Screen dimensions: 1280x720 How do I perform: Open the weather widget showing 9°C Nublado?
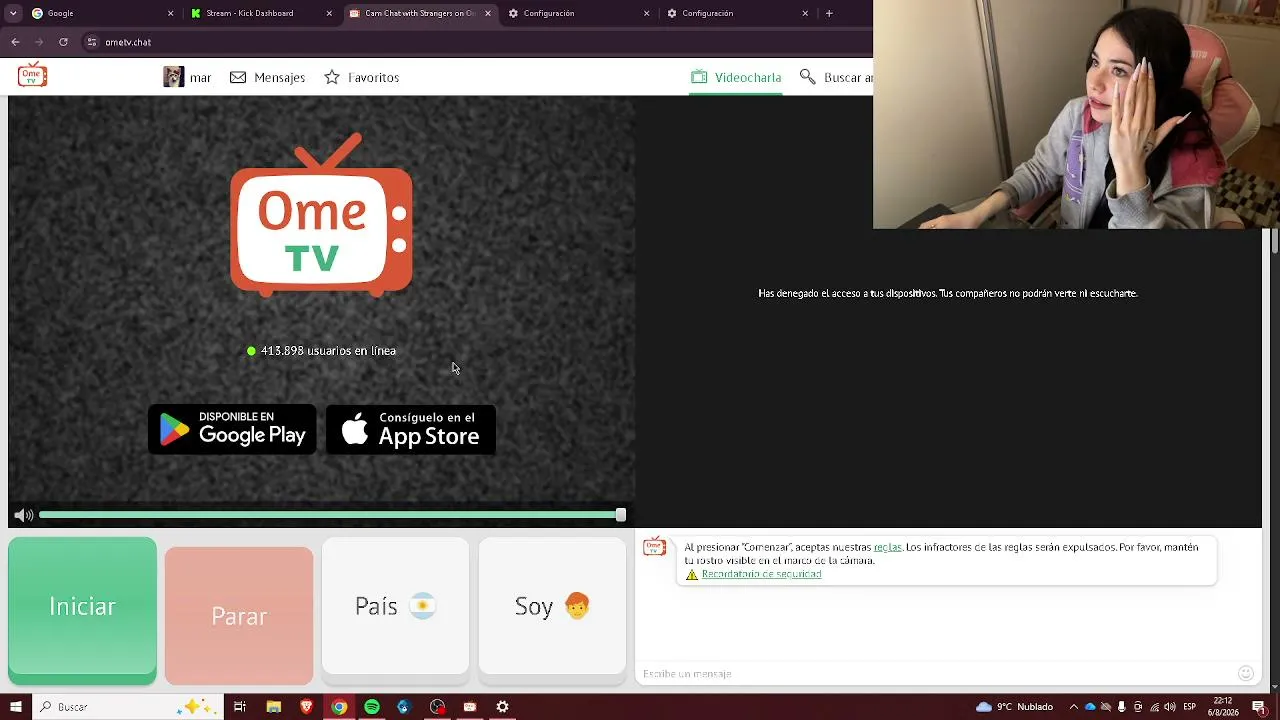(x=1014, y=707)
